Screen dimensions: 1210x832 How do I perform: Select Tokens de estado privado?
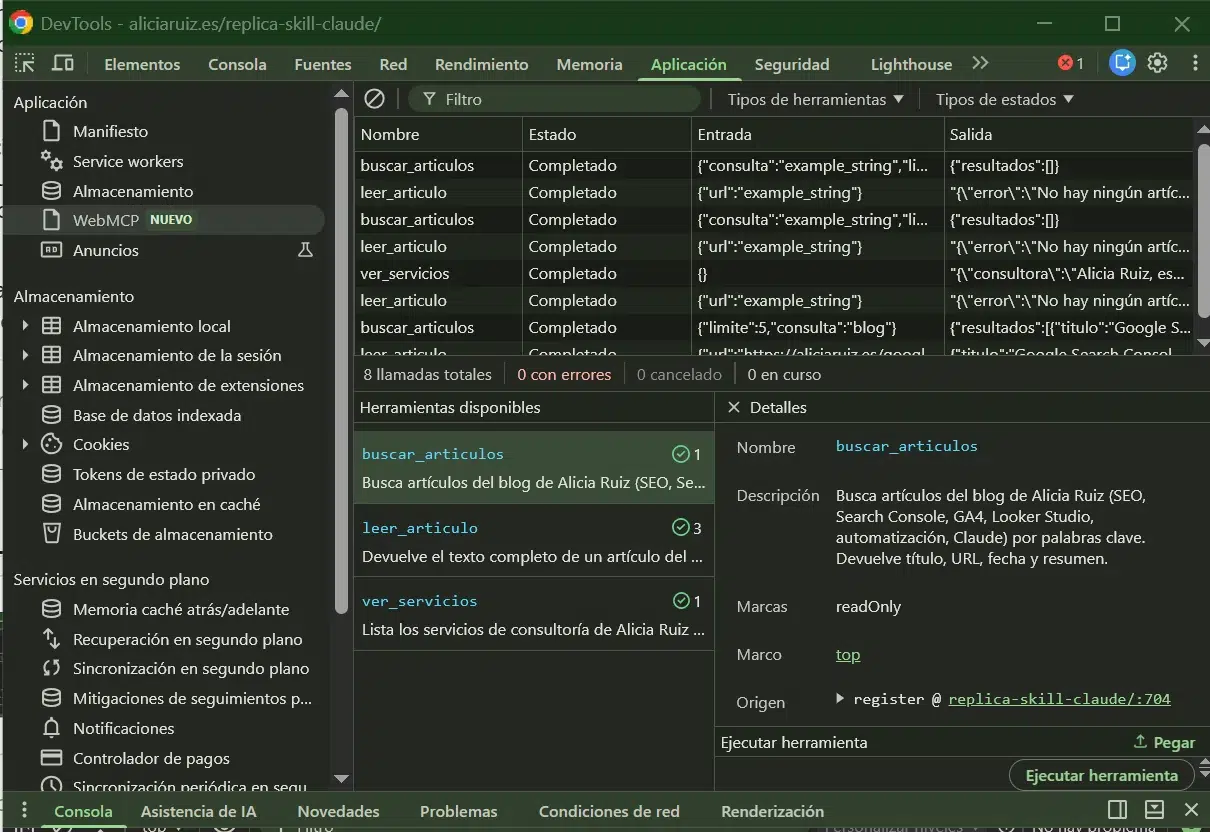click(164, 474)
